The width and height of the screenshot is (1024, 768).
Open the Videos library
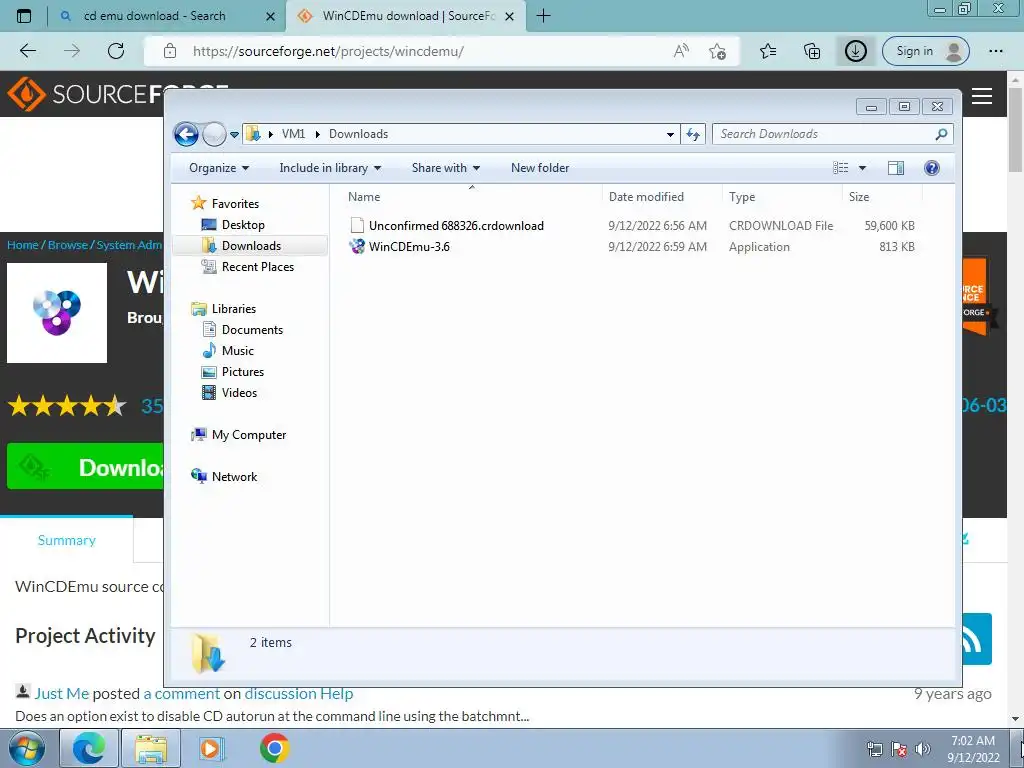click(229, 392)
